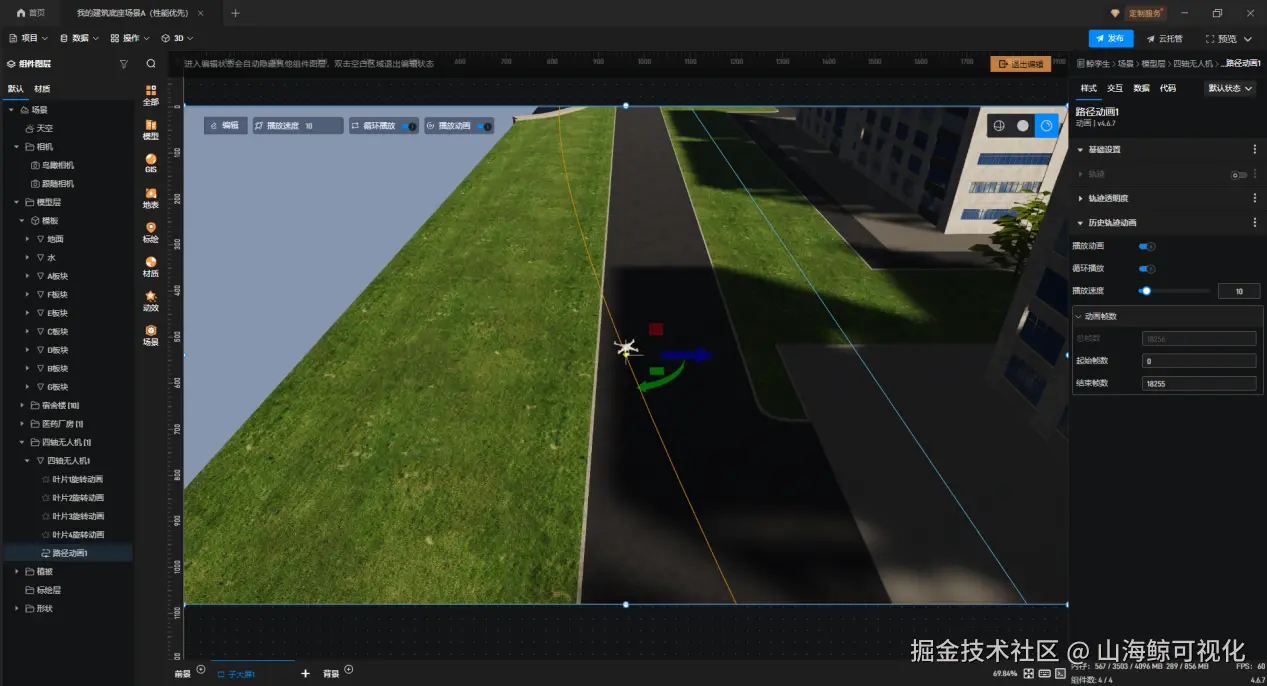Toggle 播放动画 switch in viewport toolbar
The height and width of the screenshot is (686, 1267).
483,126
